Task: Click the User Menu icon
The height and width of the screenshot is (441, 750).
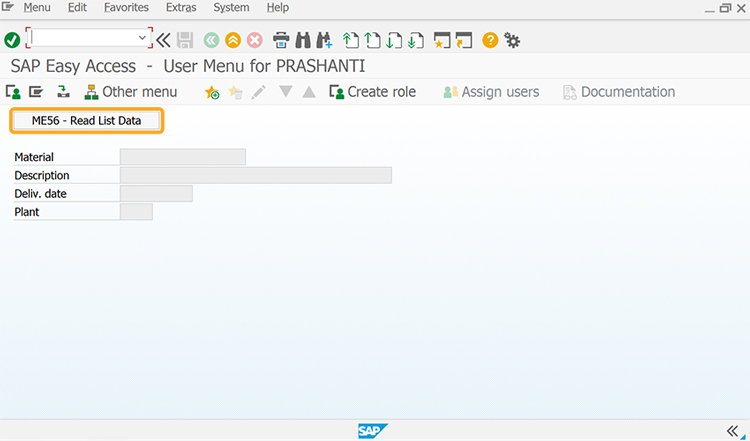Action: pyautogui.click(x=13, y=92)
